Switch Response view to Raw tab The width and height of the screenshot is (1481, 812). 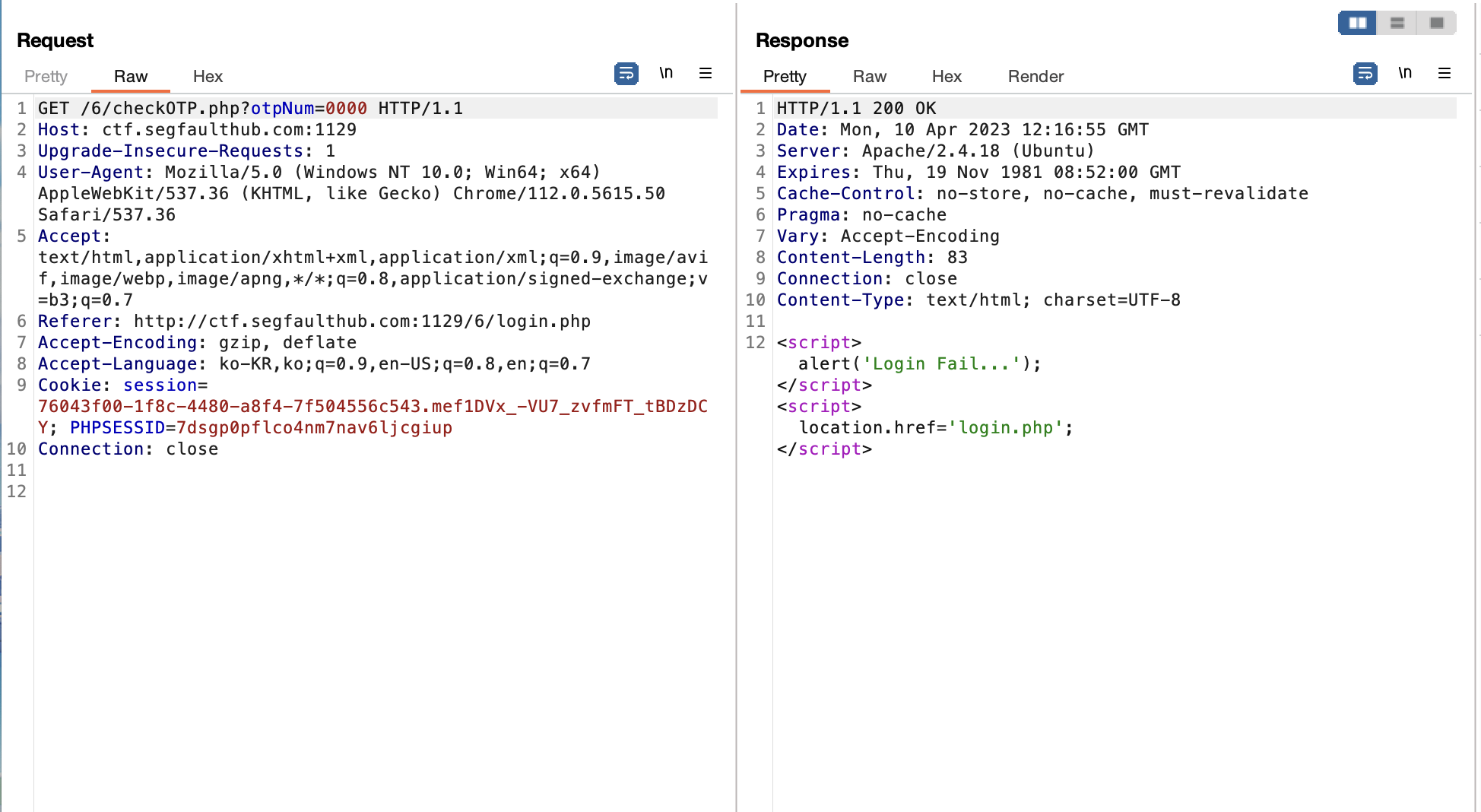870,76
